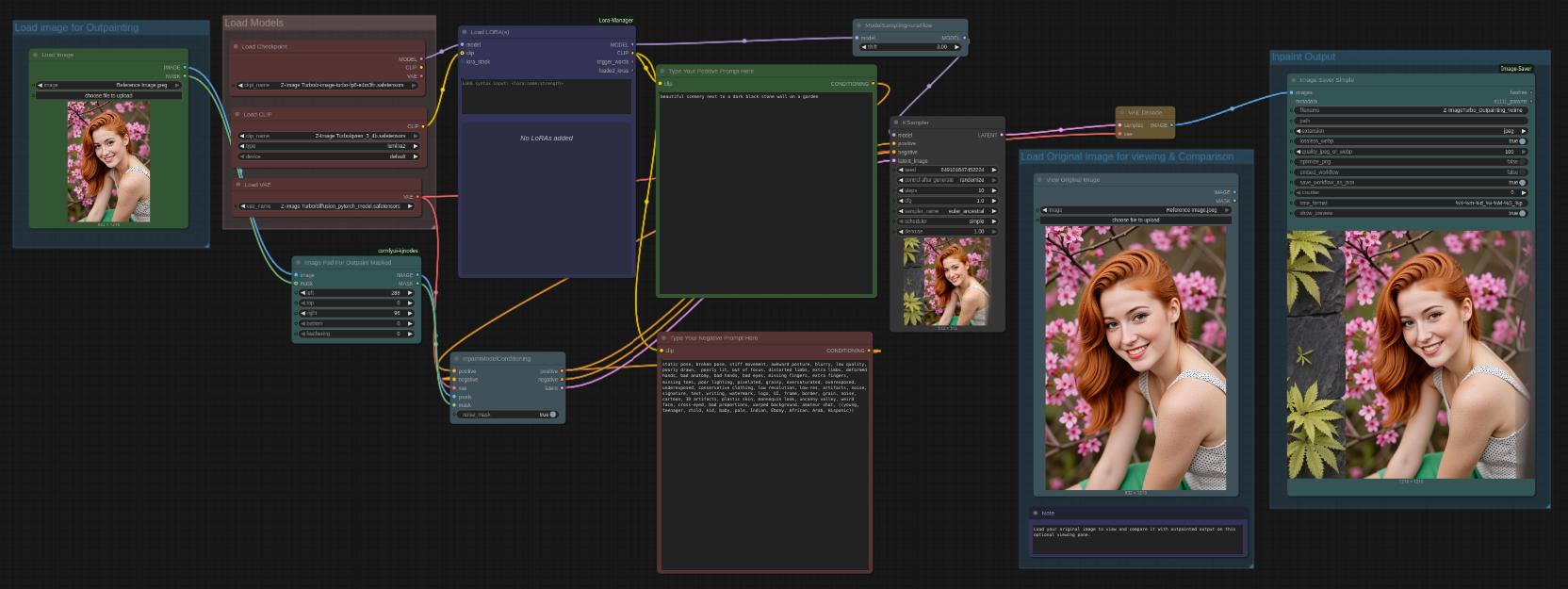The height and width of the screenshot is (589, 1568).
Task: Click choose file to upload in View Original Image
Action: (x=1135, y=220)
